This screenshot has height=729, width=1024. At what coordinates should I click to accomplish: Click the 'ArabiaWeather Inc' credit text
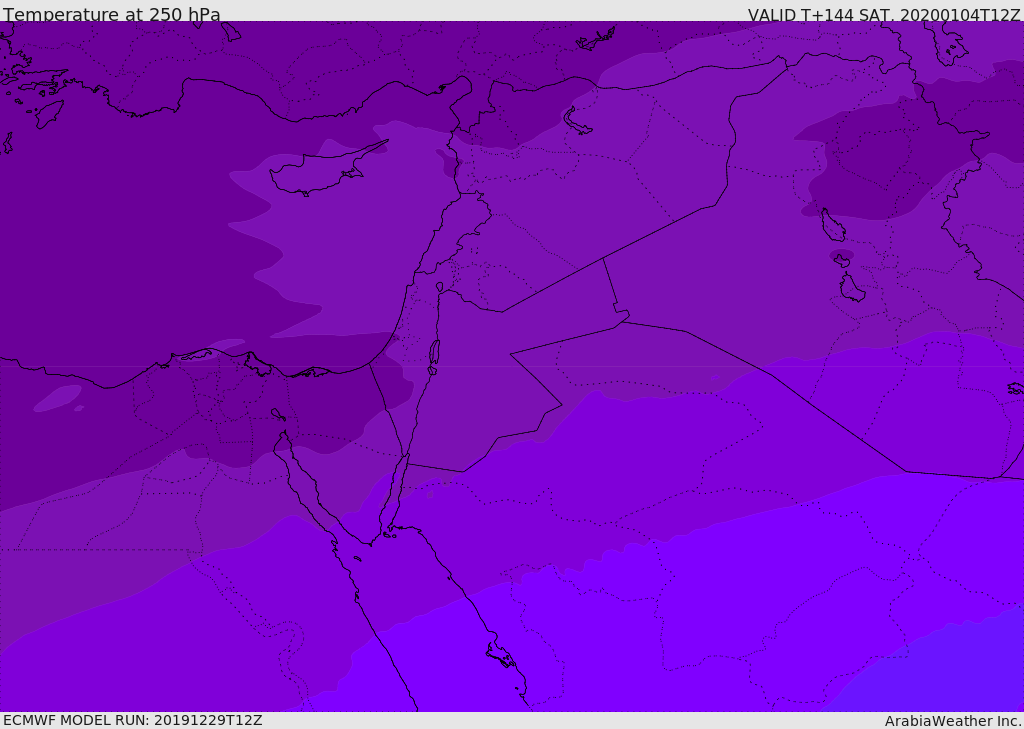[x=952, y=721]
